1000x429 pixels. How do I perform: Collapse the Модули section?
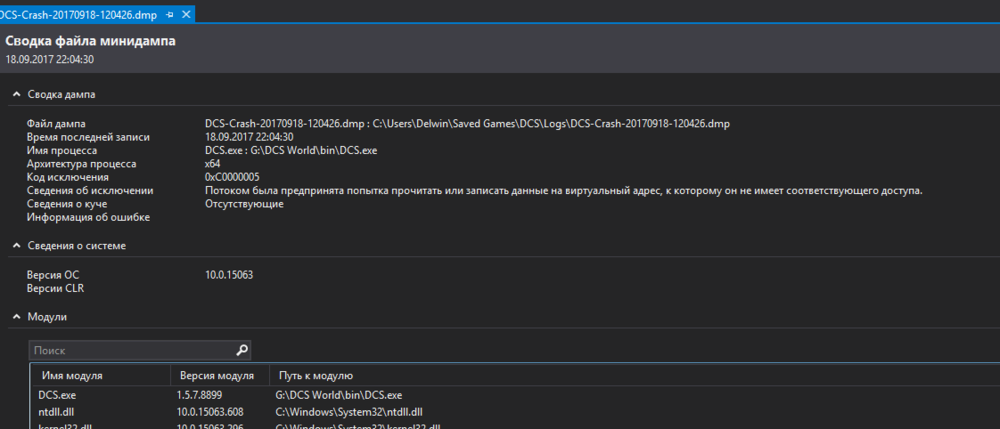pyautogui.click(x=17, y=316)
